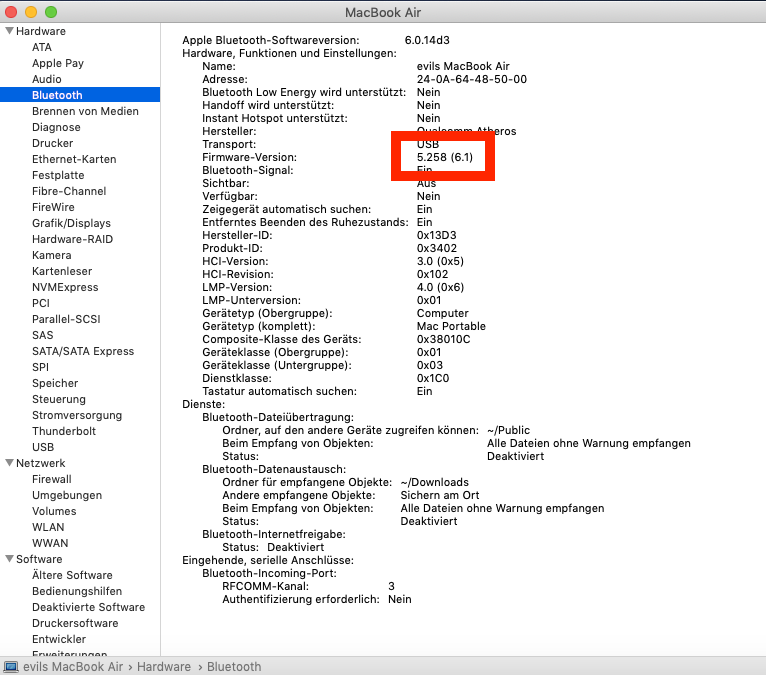Select SAS in the sidebar

tap(43, 335)
